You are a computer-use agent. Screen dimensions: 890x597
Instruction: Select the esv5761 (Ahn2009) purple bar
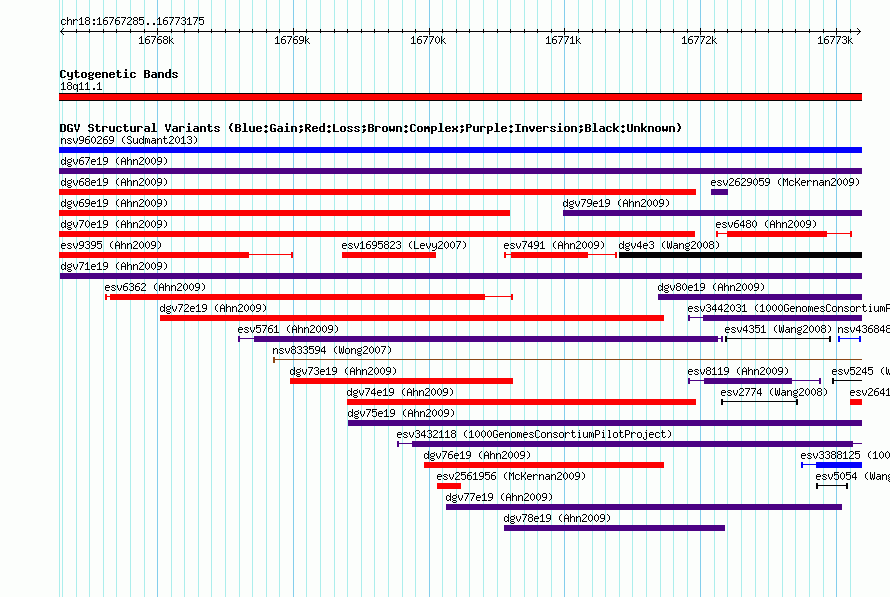click(480, 339)
